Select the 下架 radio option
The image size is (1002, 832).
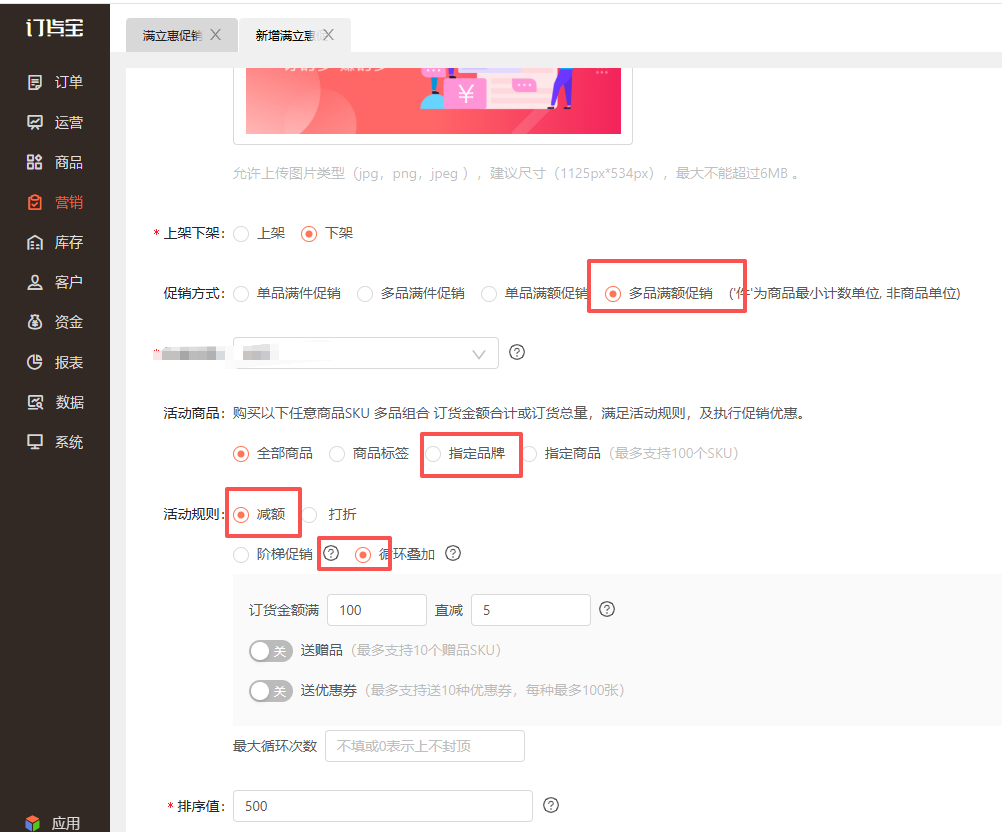pyautogui.click(x=309, y=234)
